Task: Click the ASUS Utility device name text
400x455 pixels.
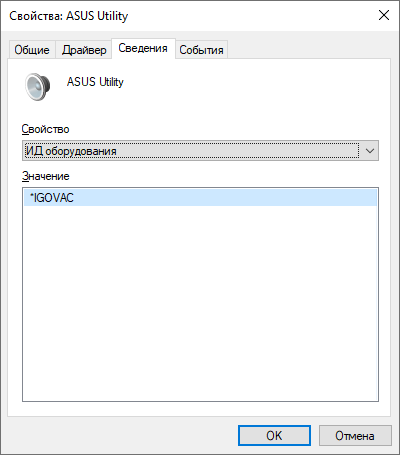Action: click(95, 82)
